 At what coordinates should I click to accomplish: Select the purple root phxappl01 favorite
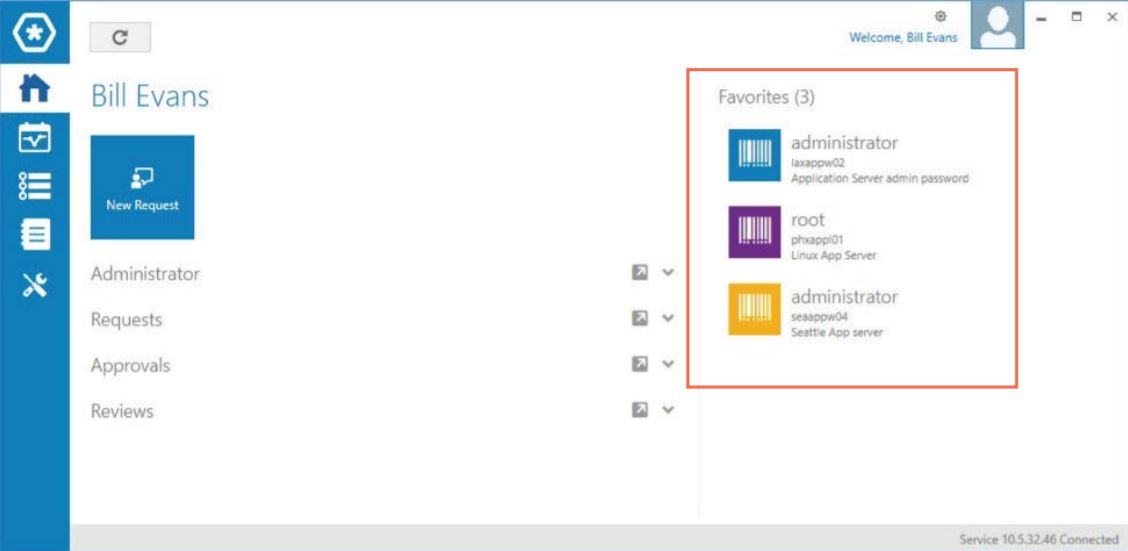click(755, 233)
